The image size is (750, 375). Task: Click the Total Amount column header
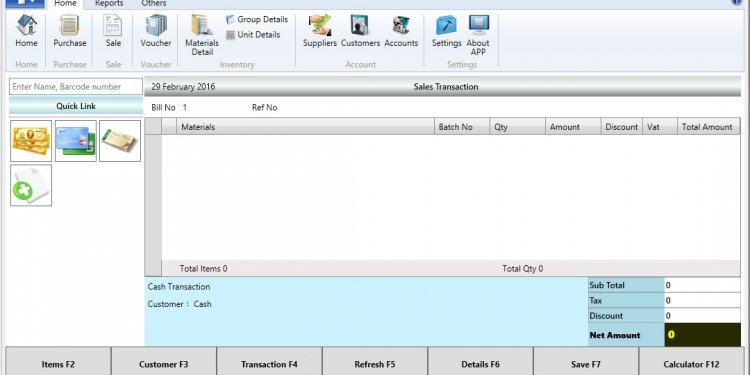[709, 127]
